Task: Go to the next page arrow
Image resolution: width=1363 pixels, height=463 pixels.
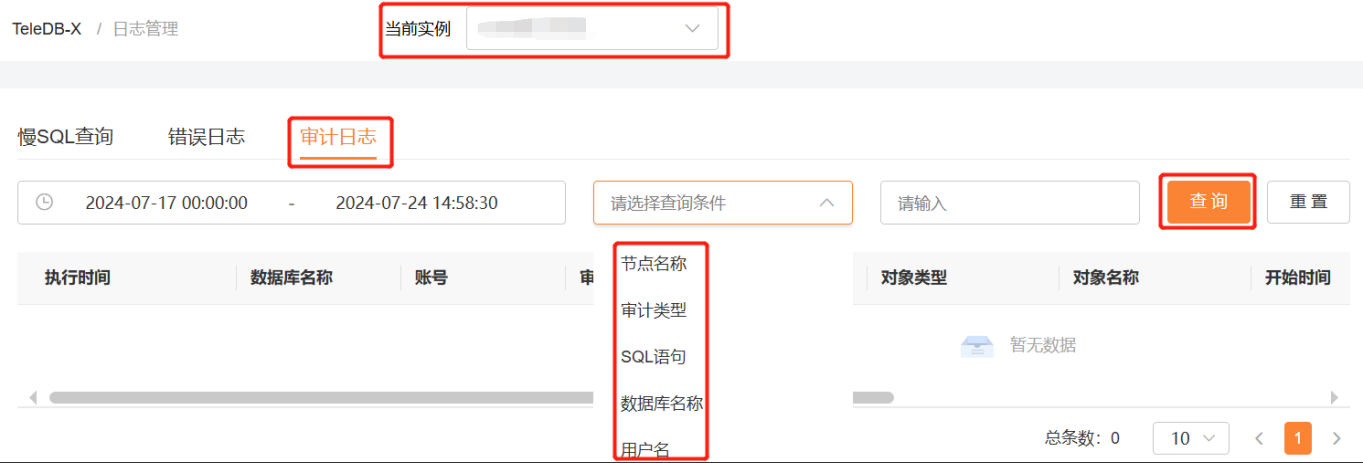Action: pyautogui.click(x=1336, y=438)
